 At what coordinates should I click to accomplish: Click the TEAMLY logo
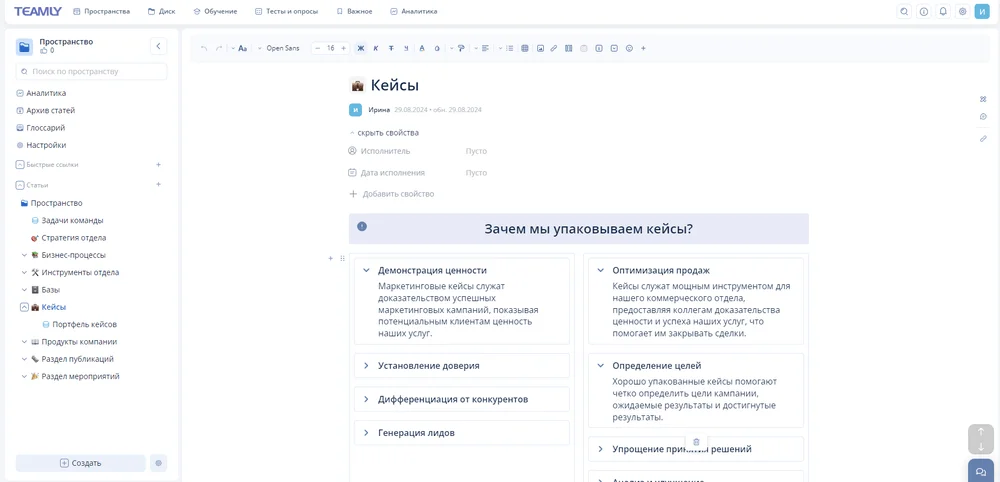(38, 11)
